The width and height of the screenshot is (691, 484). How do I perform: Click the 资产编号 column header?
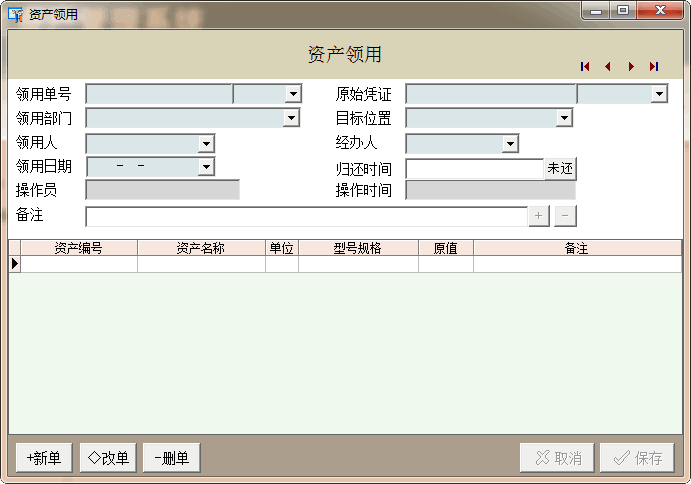pos(78,248)
